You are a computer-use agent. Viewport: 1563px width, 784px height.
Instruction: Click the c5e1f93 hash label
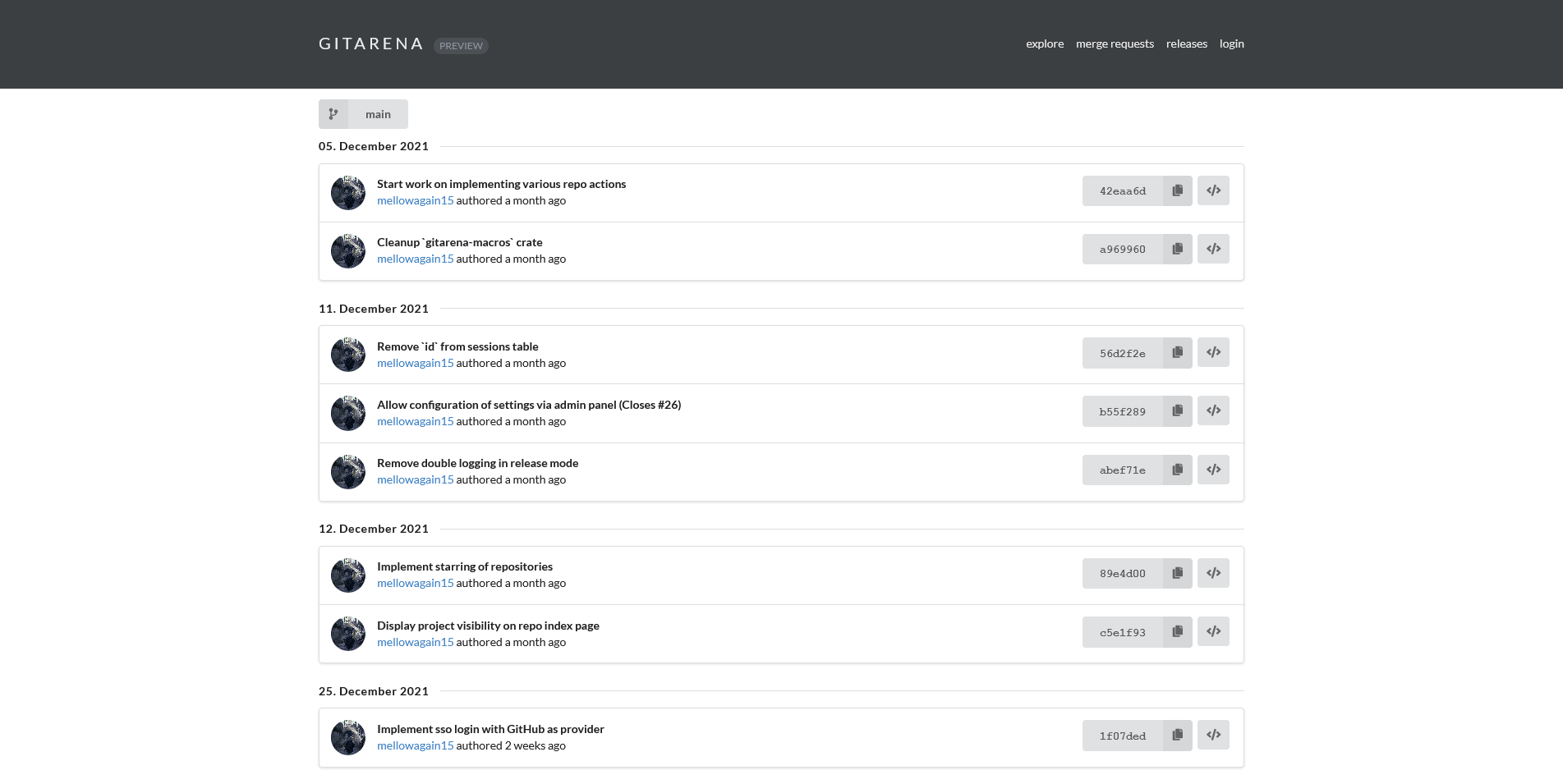click(x=1123, y=632)
